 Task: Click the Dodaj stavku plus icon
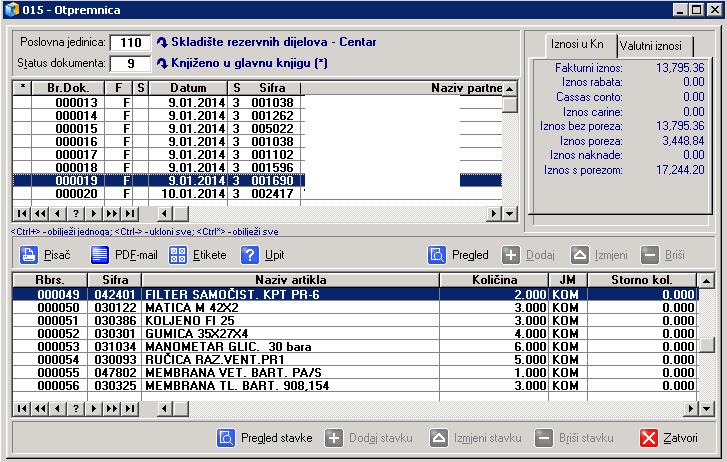tap(334, 437)
